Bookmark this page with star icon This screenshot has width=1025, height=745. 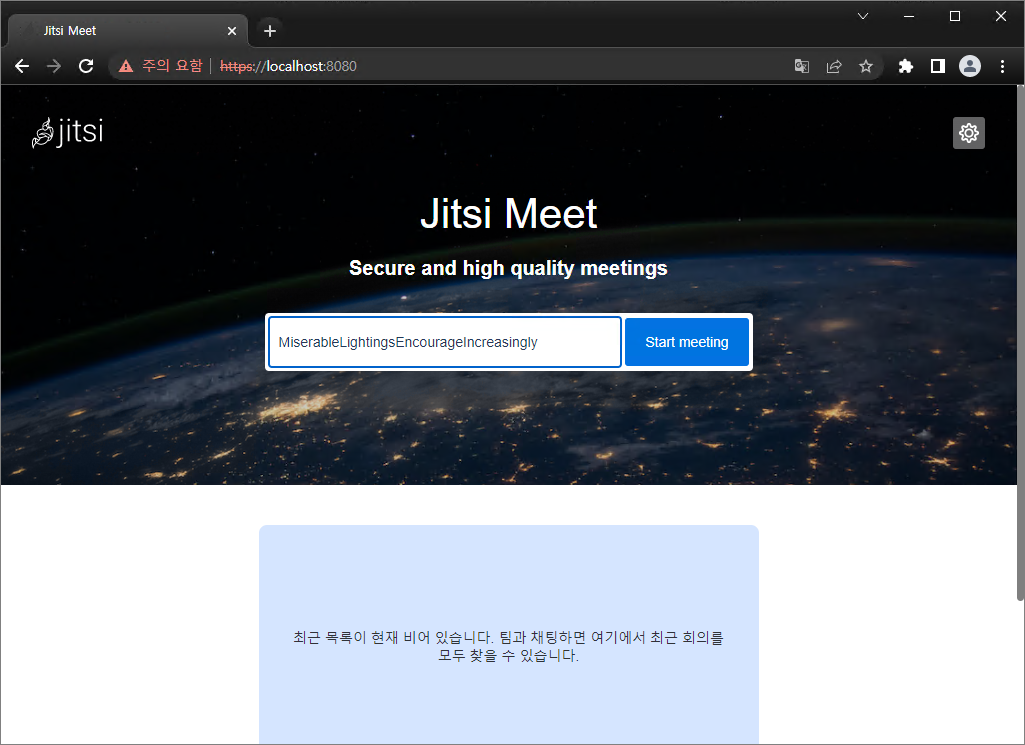(x=865, y=66)
